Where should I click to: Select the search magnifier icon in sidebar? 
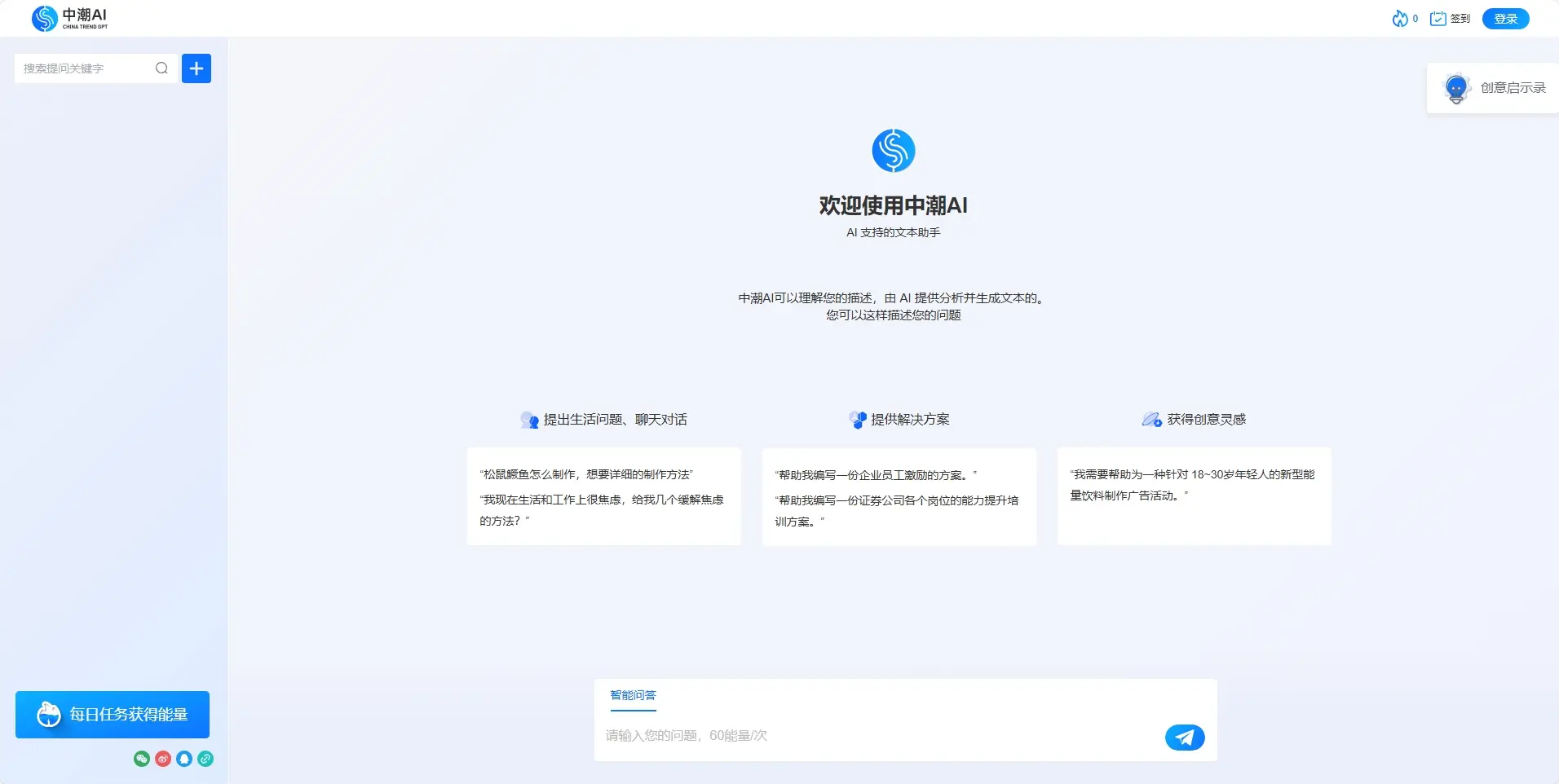pyautogui.click(x=161, y=68)
